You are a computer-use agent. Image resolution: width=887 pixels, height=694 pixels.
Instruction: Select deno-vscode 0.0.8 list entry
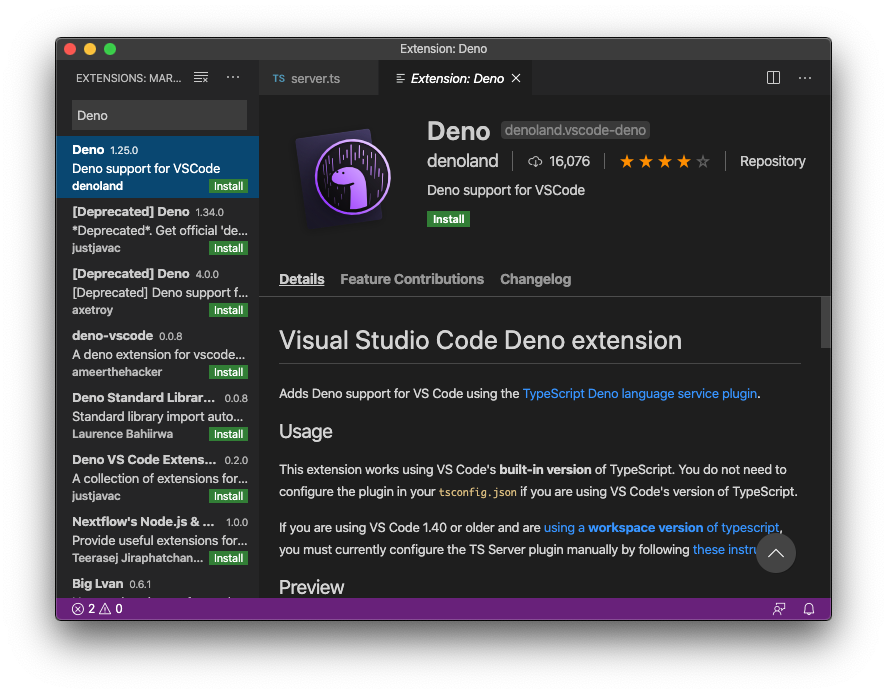(x=158, y=353)
